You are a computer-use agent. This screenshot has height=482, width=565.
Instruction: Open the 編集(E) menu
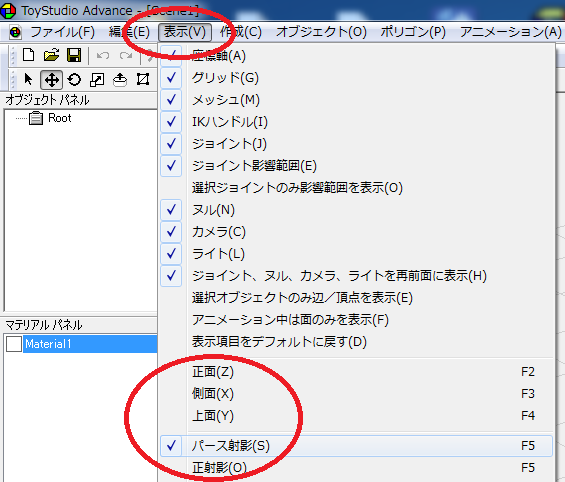[x=129, y=32]
